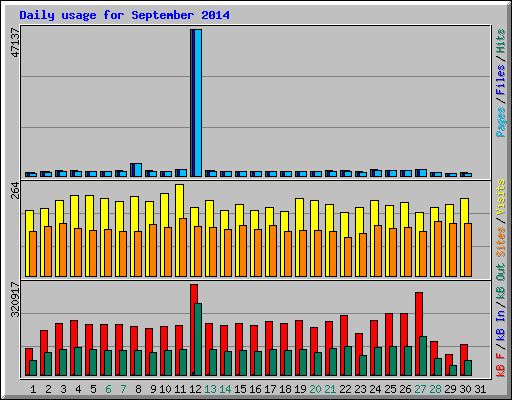This screenshot has height=400, width=512.
Task: Click green weekend day label "6"
Action: pyautogui.click(x=108, y=389)
